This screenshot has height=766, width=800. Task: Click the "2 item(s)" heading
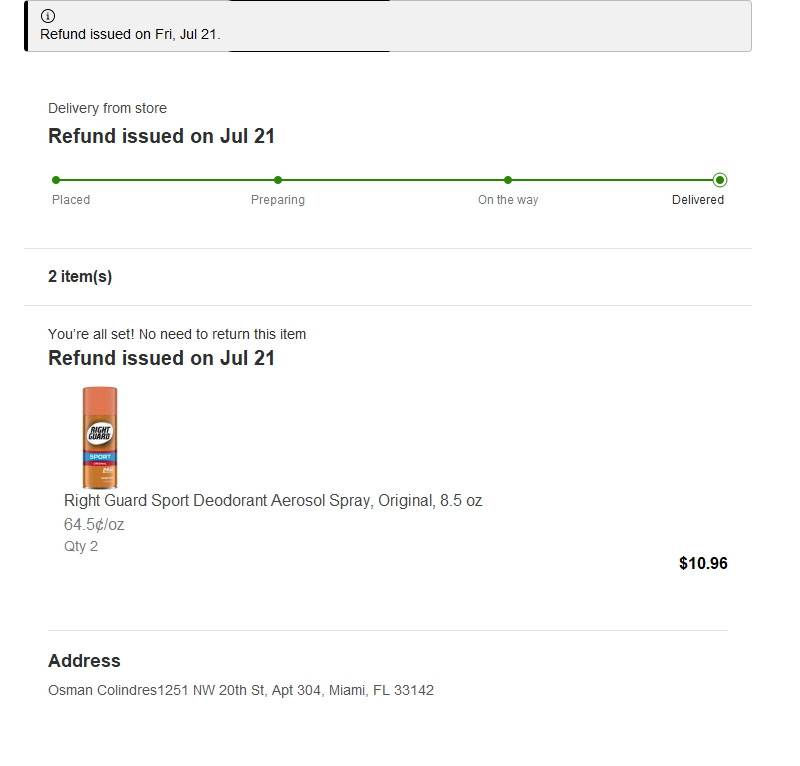(x=80, y=277)
